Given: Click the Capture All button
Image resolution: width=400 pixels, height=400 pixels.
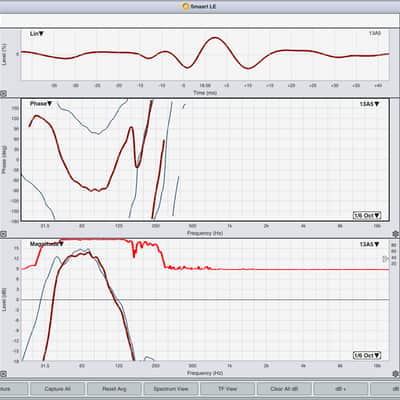Looking at the screenshot, I should pos(57,389).
